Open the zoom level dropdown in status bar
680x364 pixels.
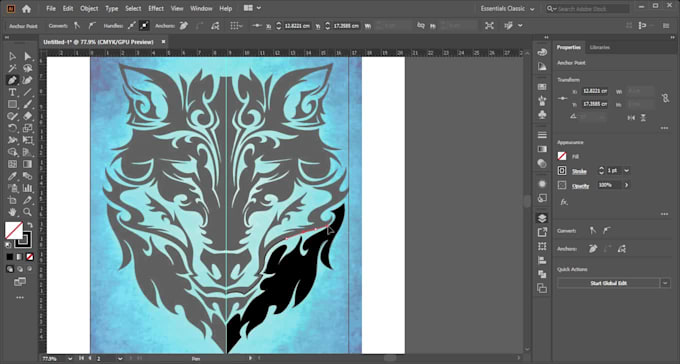[70, 359]
